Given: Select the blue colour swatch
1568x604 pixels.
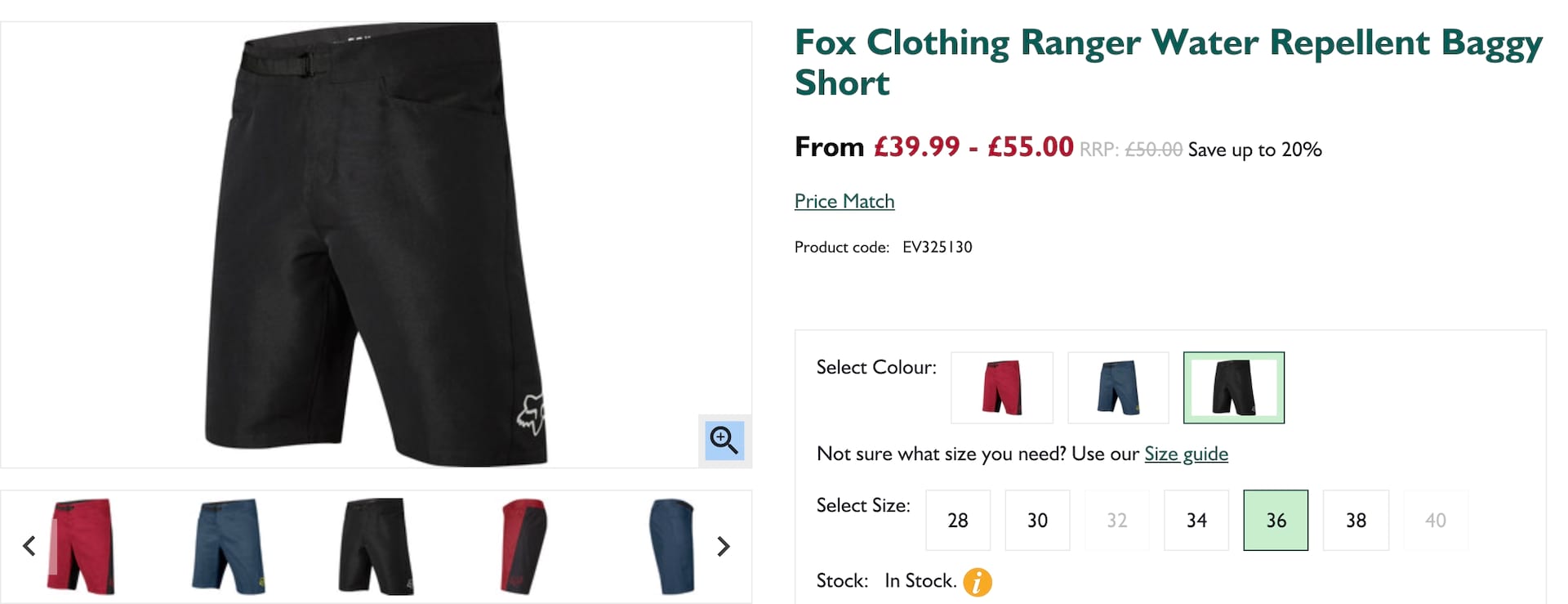Looking at the screenshot, I should (x=1118, y=387).
